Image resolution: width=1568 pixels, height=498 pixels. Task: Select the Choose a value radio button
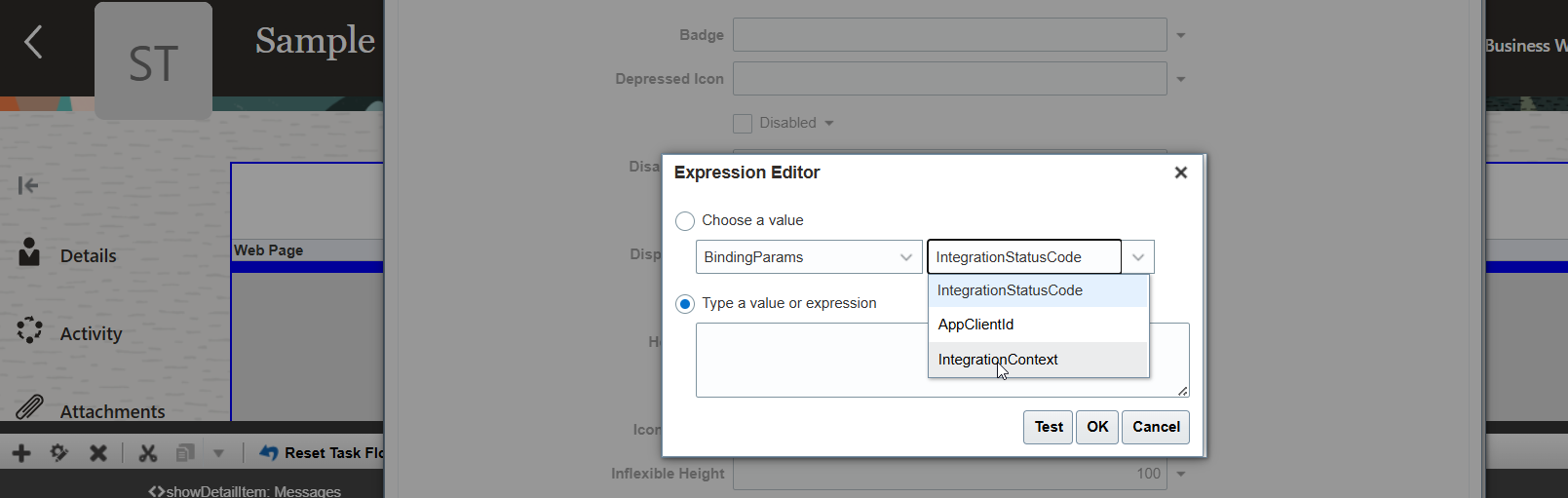[685, 221]
